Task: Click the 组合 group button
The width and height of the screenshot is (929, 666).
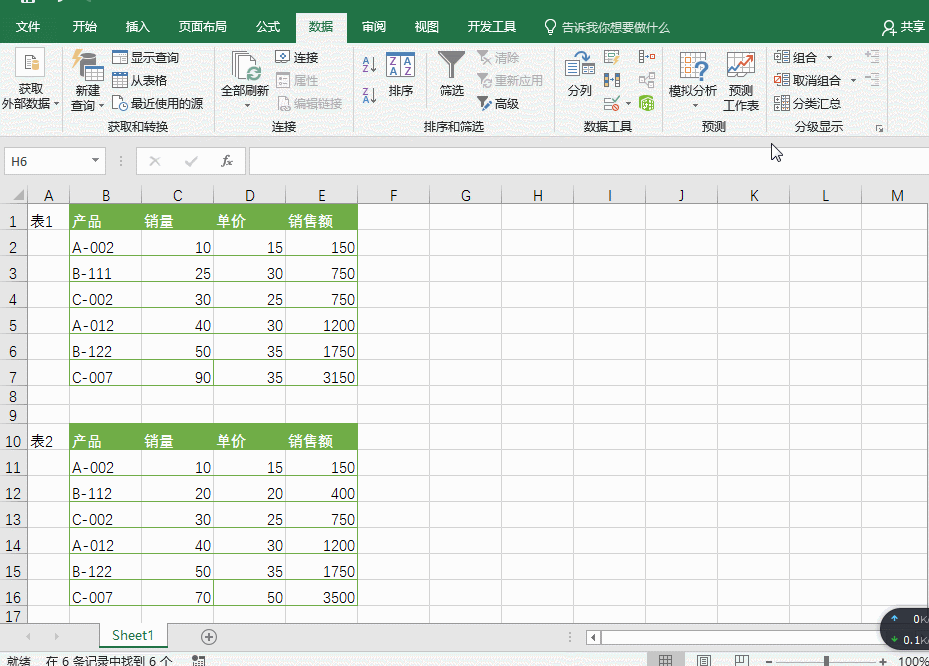Action: (x=796, y=57)
